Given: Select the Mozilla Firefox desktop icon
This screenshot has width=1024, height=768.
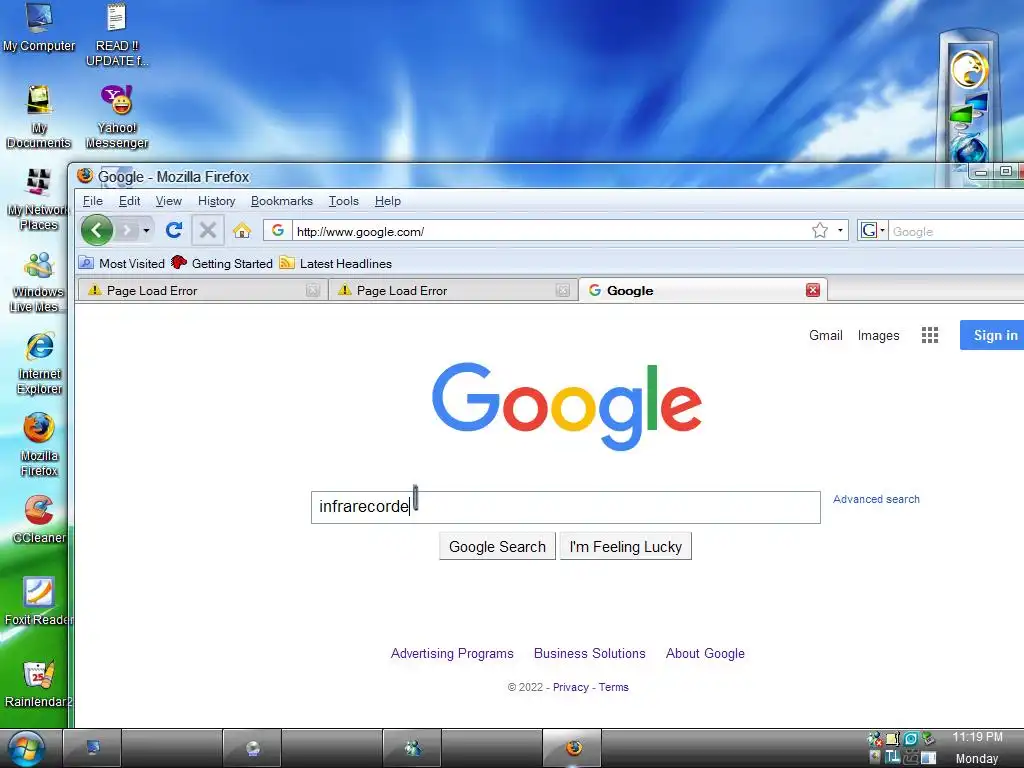Looking at the screenshot, I should 39,445.
